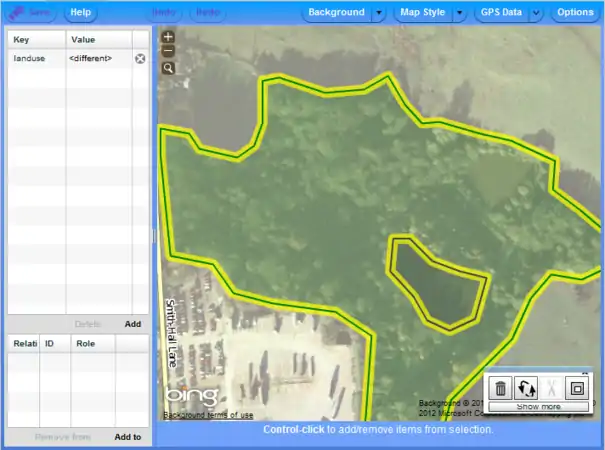This screenshot has width=605, height=450.
Task: Click the parallel way square icon
Action: [576, 388]
